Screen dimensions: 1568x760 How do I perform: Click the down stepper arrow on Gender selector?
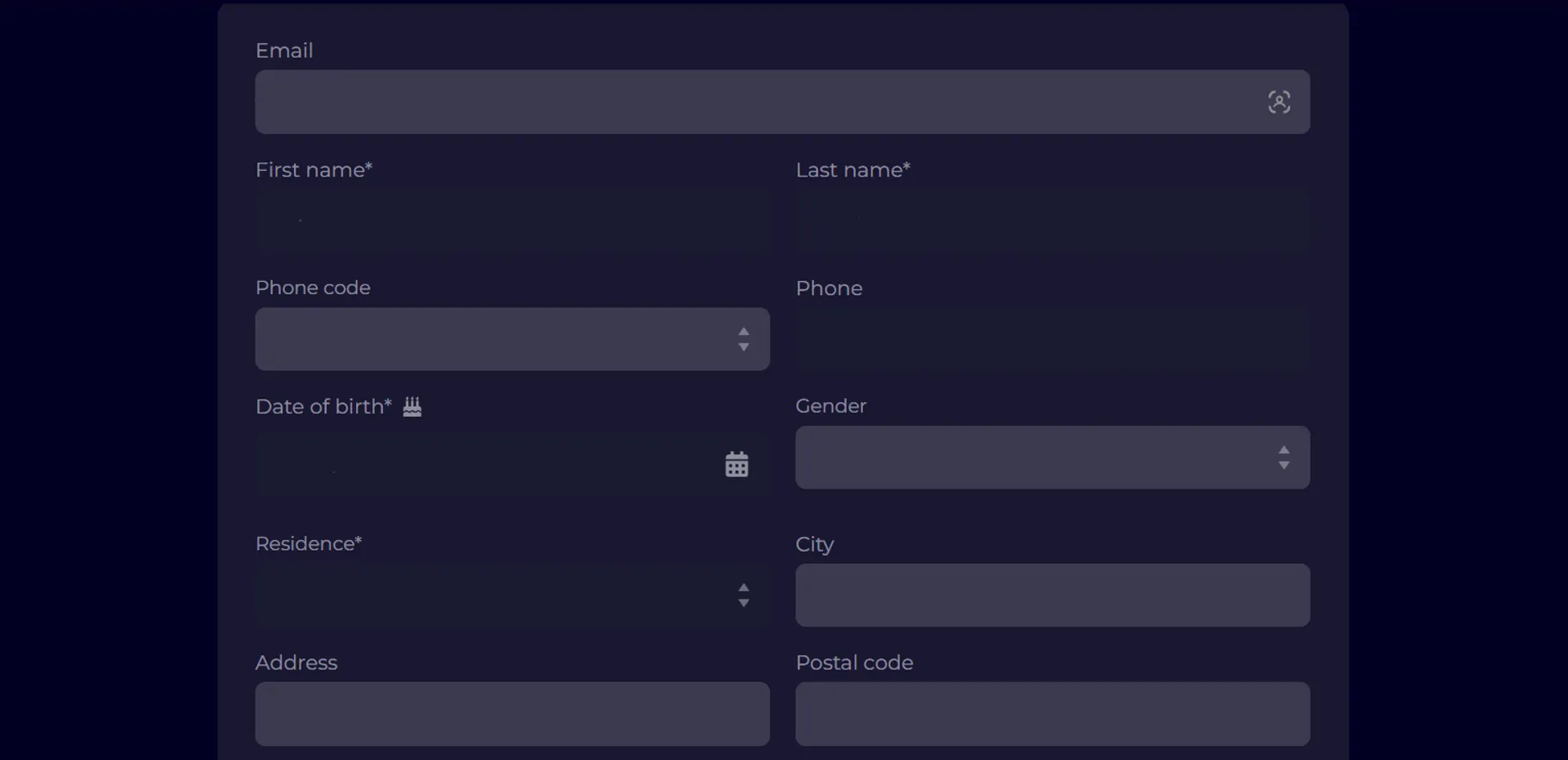pos(1284,466)
